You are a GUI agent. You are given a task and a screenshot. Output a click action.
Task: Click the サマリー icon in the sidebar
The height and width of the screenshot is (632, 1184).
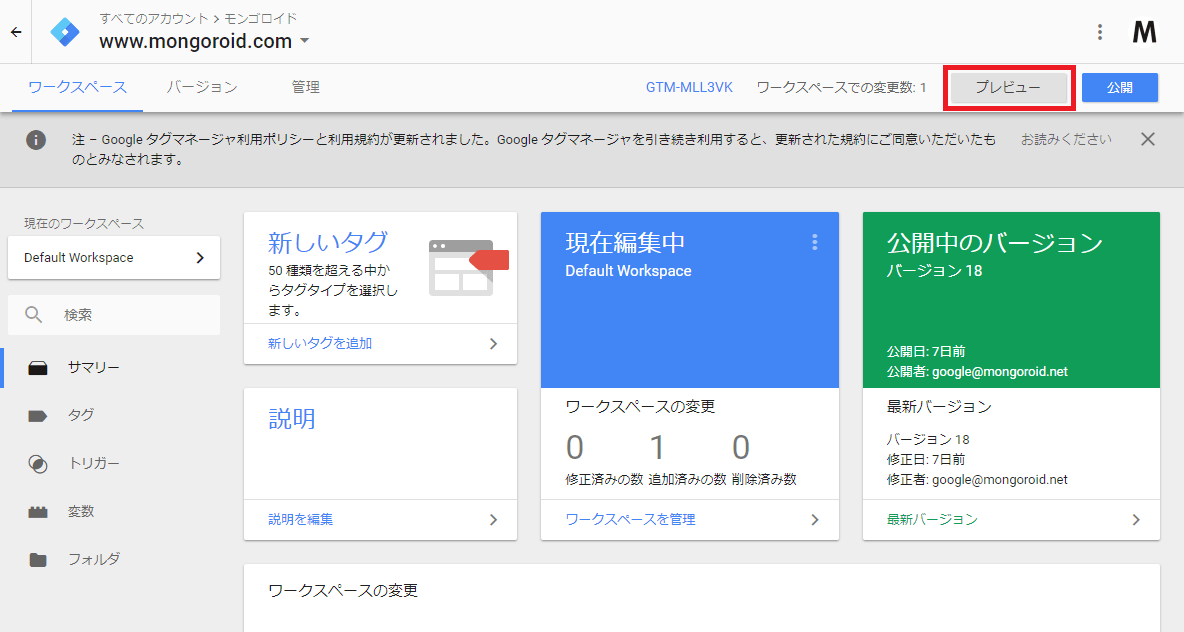(x=38, y=368)
